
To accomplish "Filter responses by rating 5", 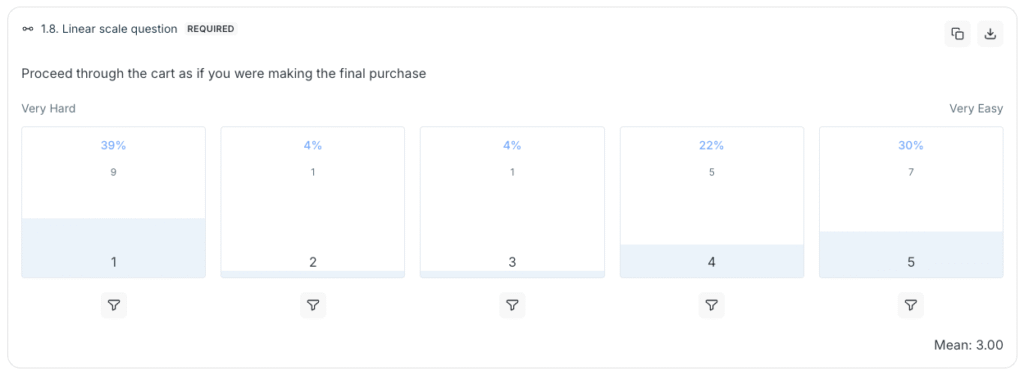I will point(911,305).
